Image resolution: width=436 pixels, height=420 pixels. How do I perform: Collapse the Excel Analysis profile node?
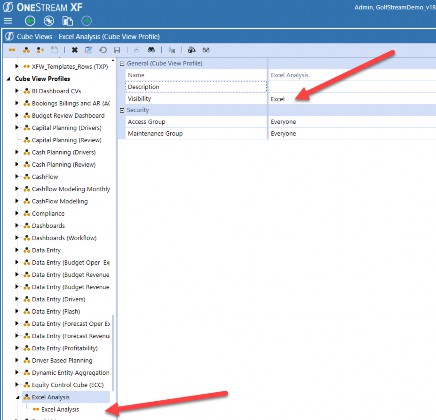coord(17,397)
